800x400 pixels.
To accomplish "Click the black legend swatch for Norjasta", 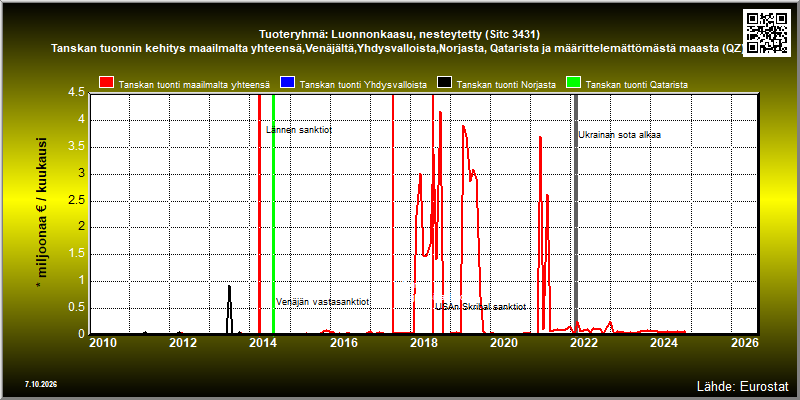I will pos(445,84).
